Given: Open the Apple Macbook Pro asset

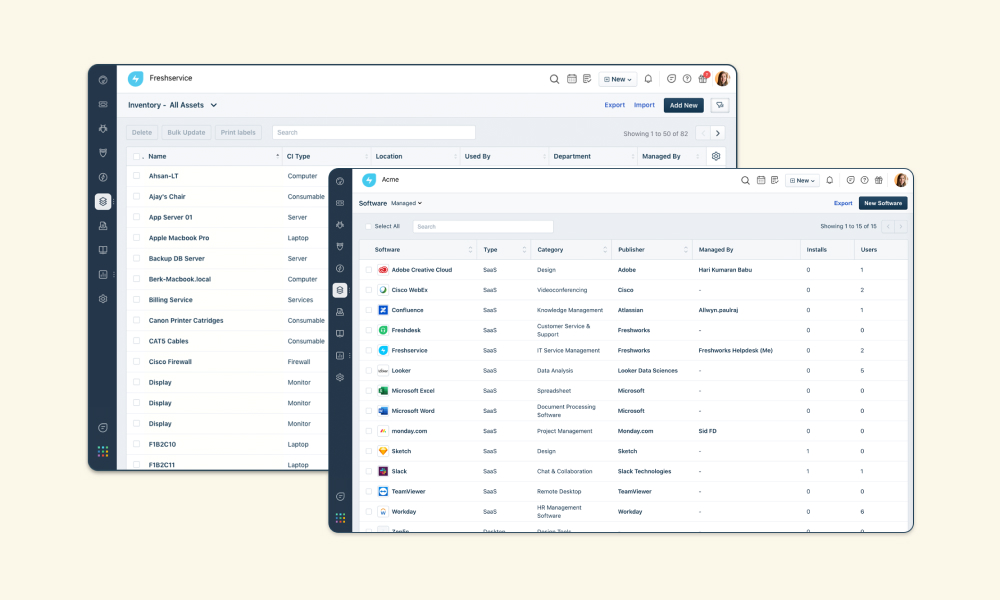Looking at the screenshot, I should [x=179, y=238].
